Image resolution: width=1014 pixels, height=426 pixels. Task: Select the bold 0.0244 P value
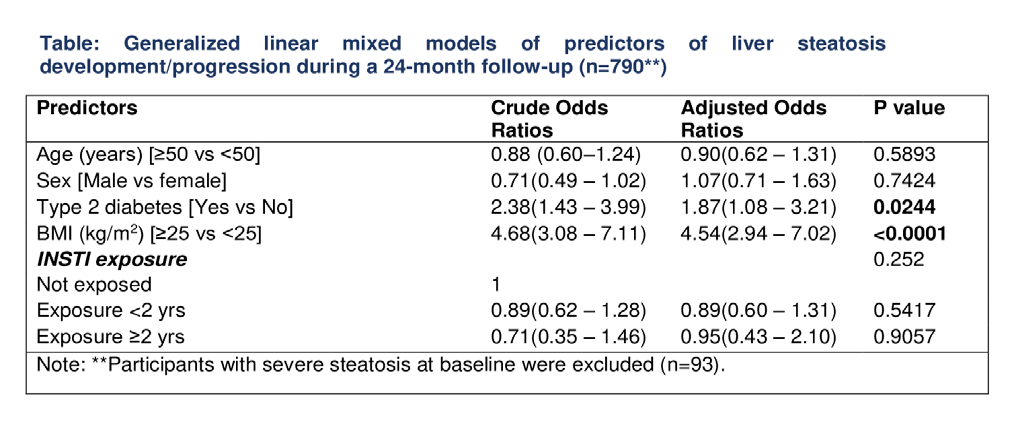pyautogui.click(x=904, y=209)
